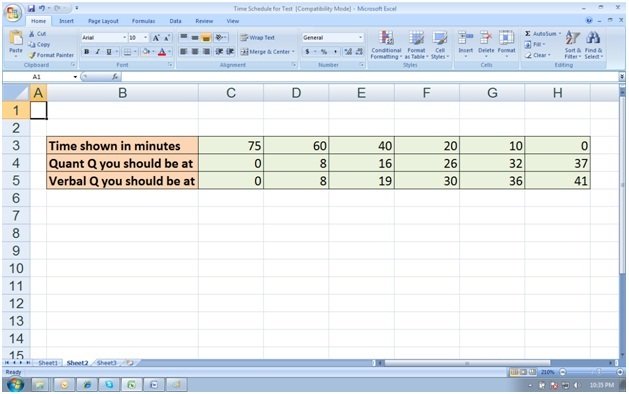Open text Orientation options
The height and width of the screenshot is (394, 629).
(221, 37)
